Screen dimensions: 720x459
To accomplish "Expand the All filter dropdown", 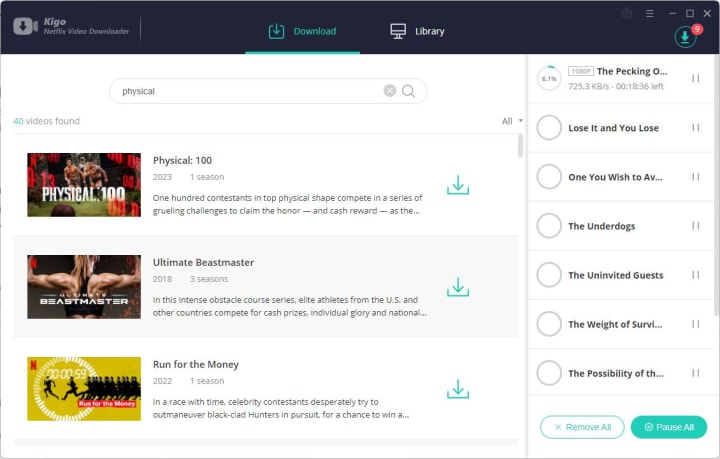I will point(512,121).
